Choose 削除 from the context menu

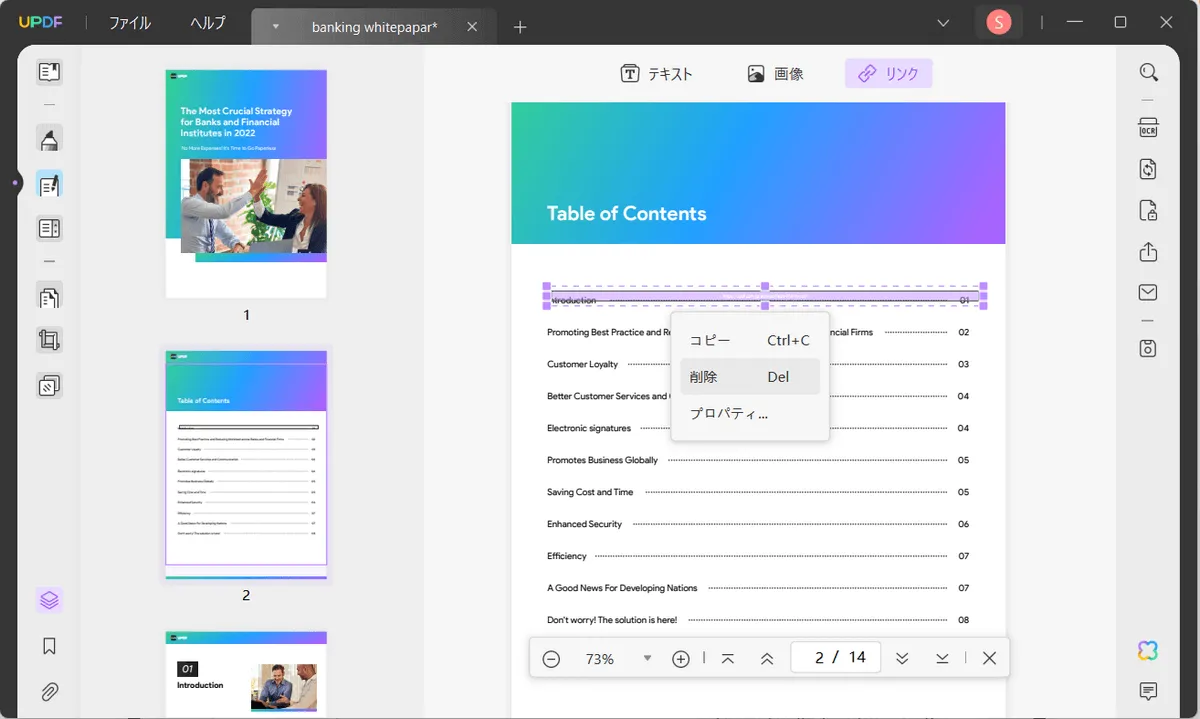tap(750, 377)
